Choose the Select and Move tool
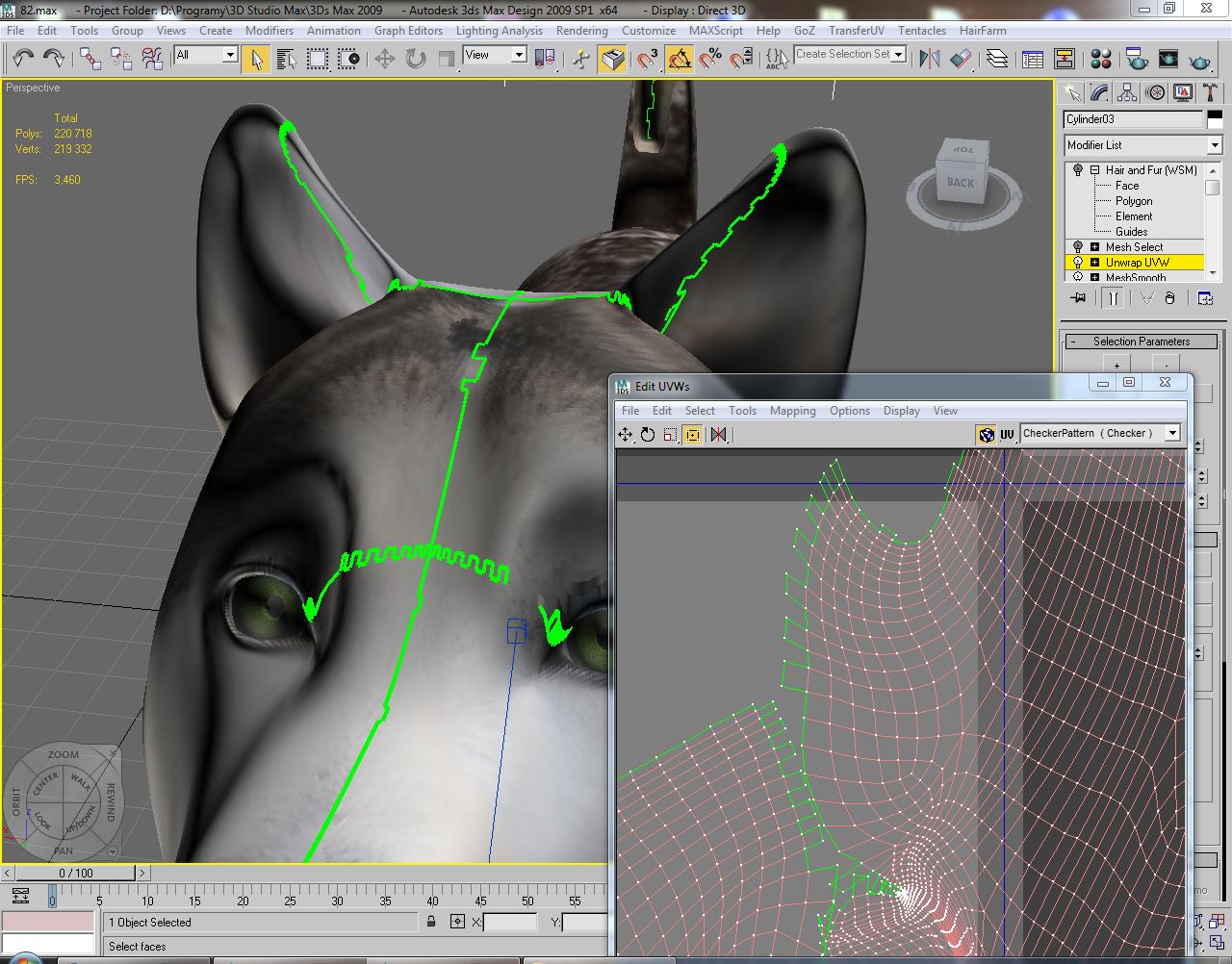This screenshot has width=1232, height=964. pos(385,59)
